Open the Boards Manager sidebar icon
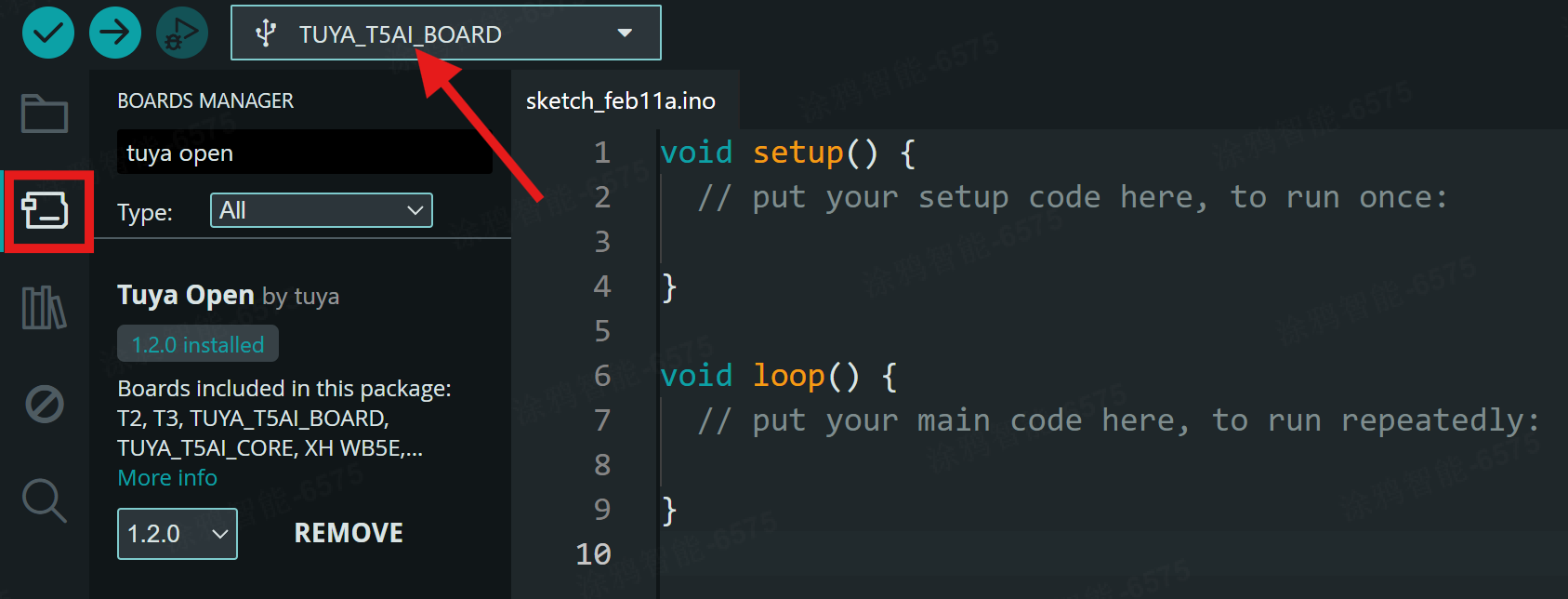 (46, 211)
